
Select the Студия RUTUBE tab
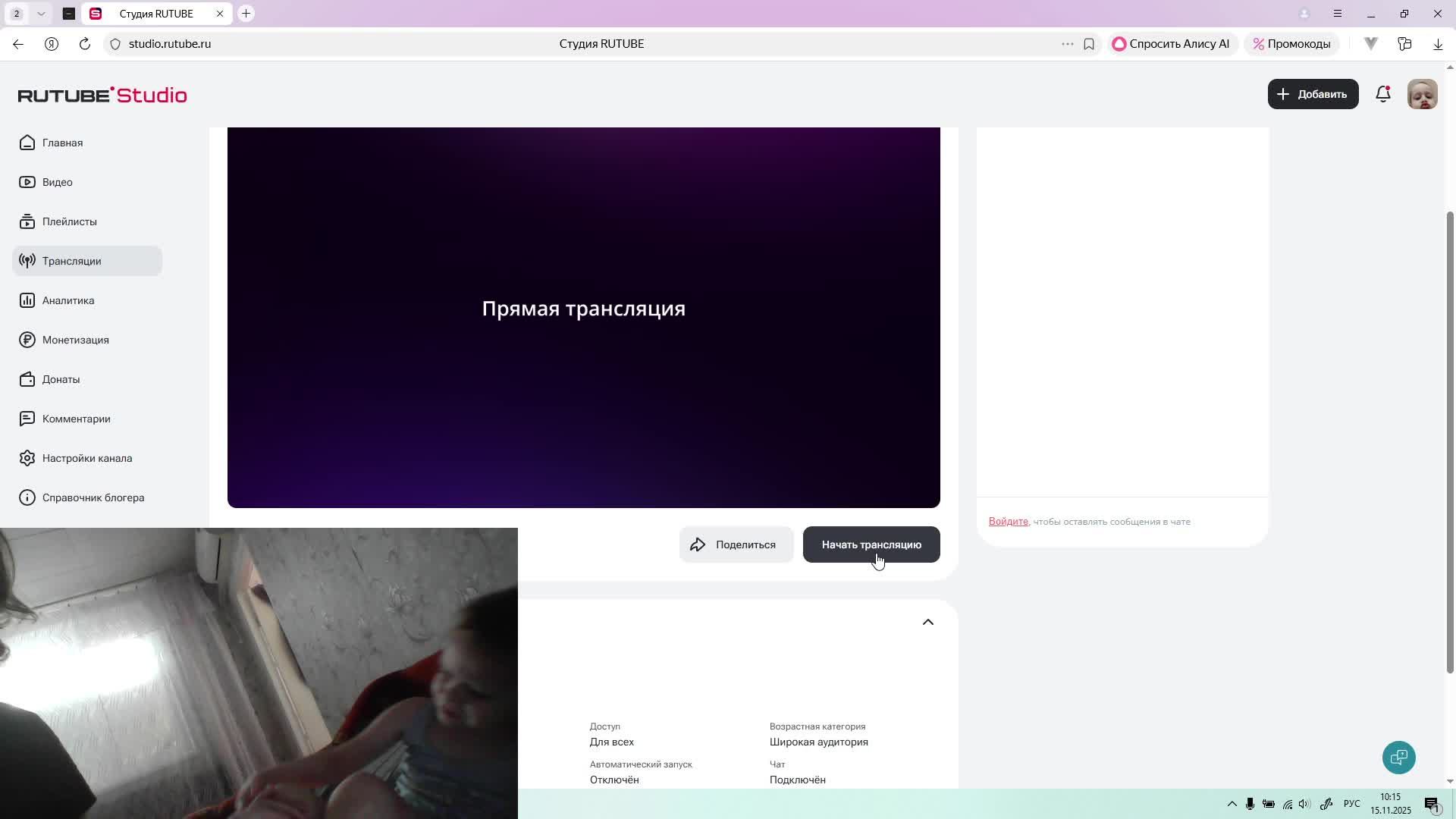click(155, 13)
